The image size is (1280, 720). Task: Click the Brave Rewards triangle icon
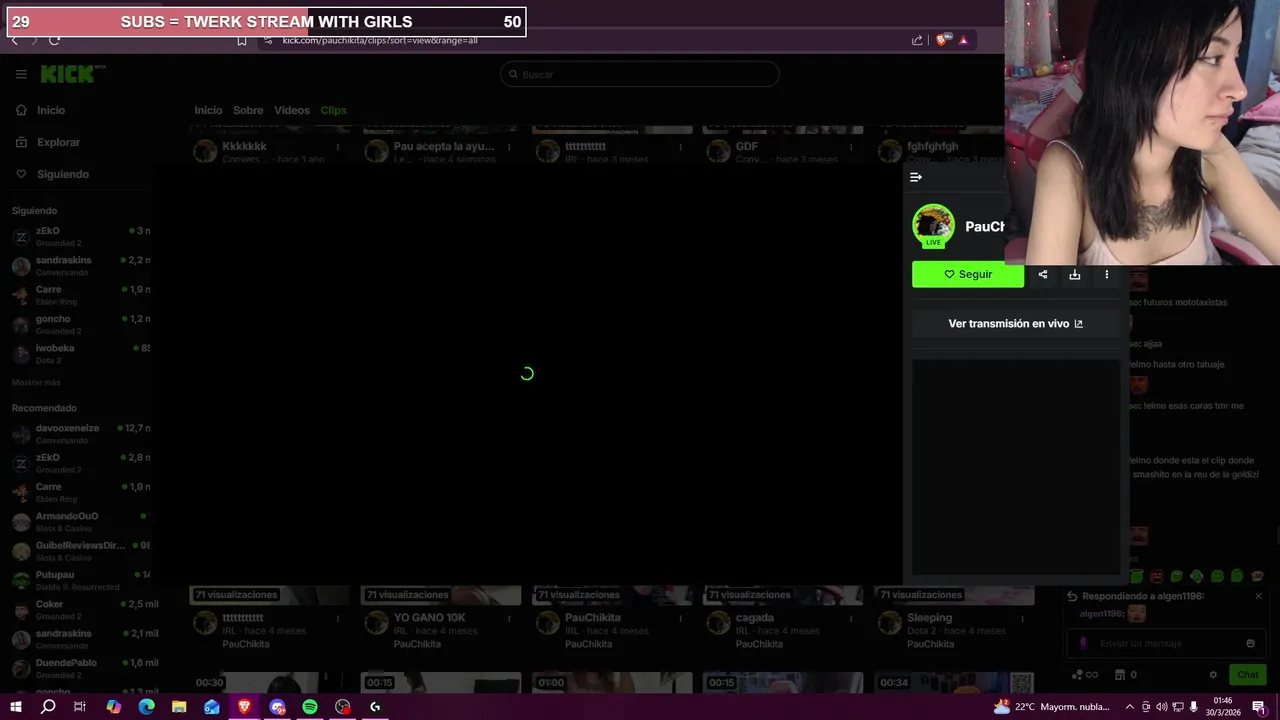[x=963, y=40]
